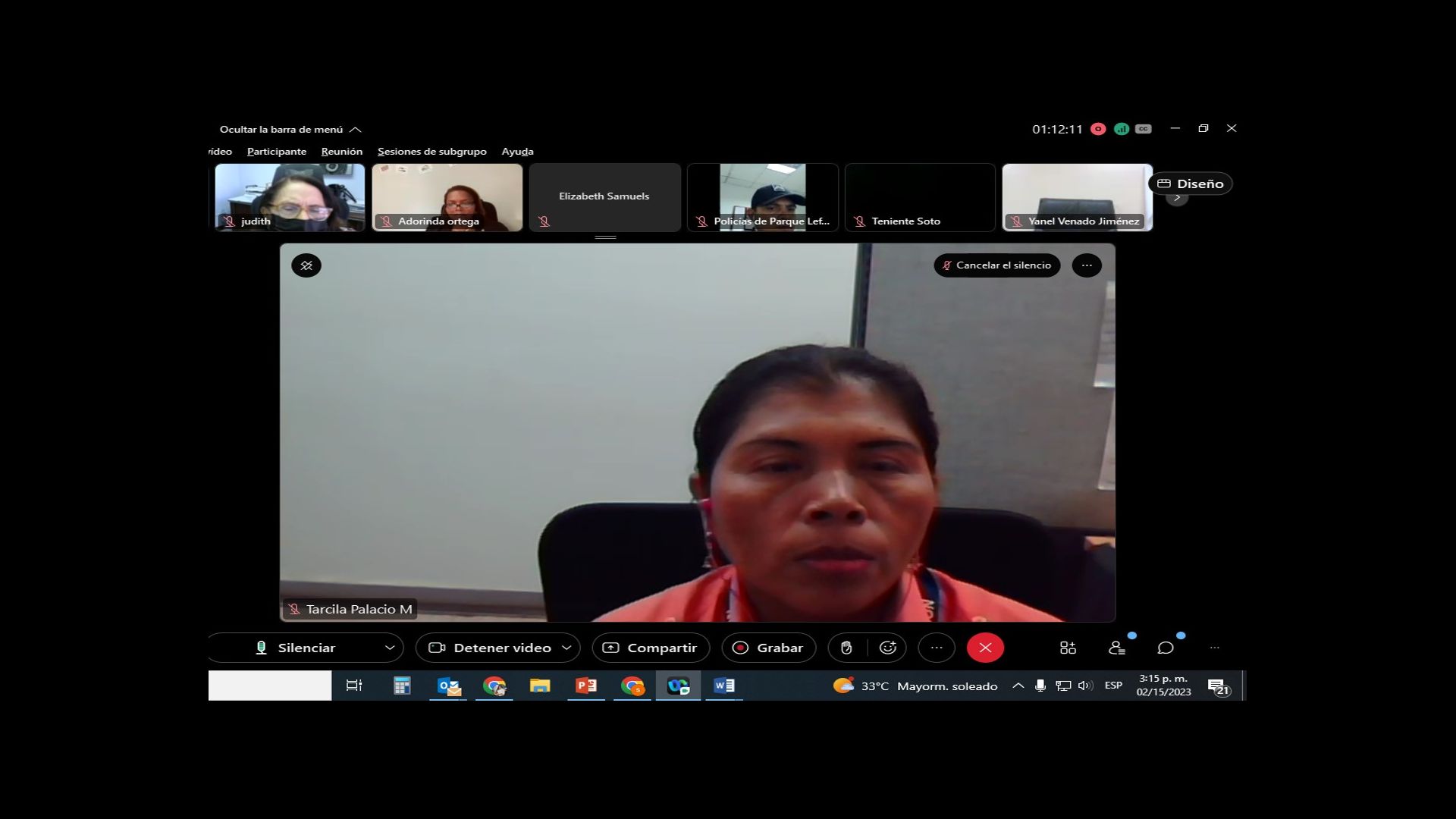This screenshot has height=819, width=1456.
Task: Open the reactions emoji icon
Action: 887,648
